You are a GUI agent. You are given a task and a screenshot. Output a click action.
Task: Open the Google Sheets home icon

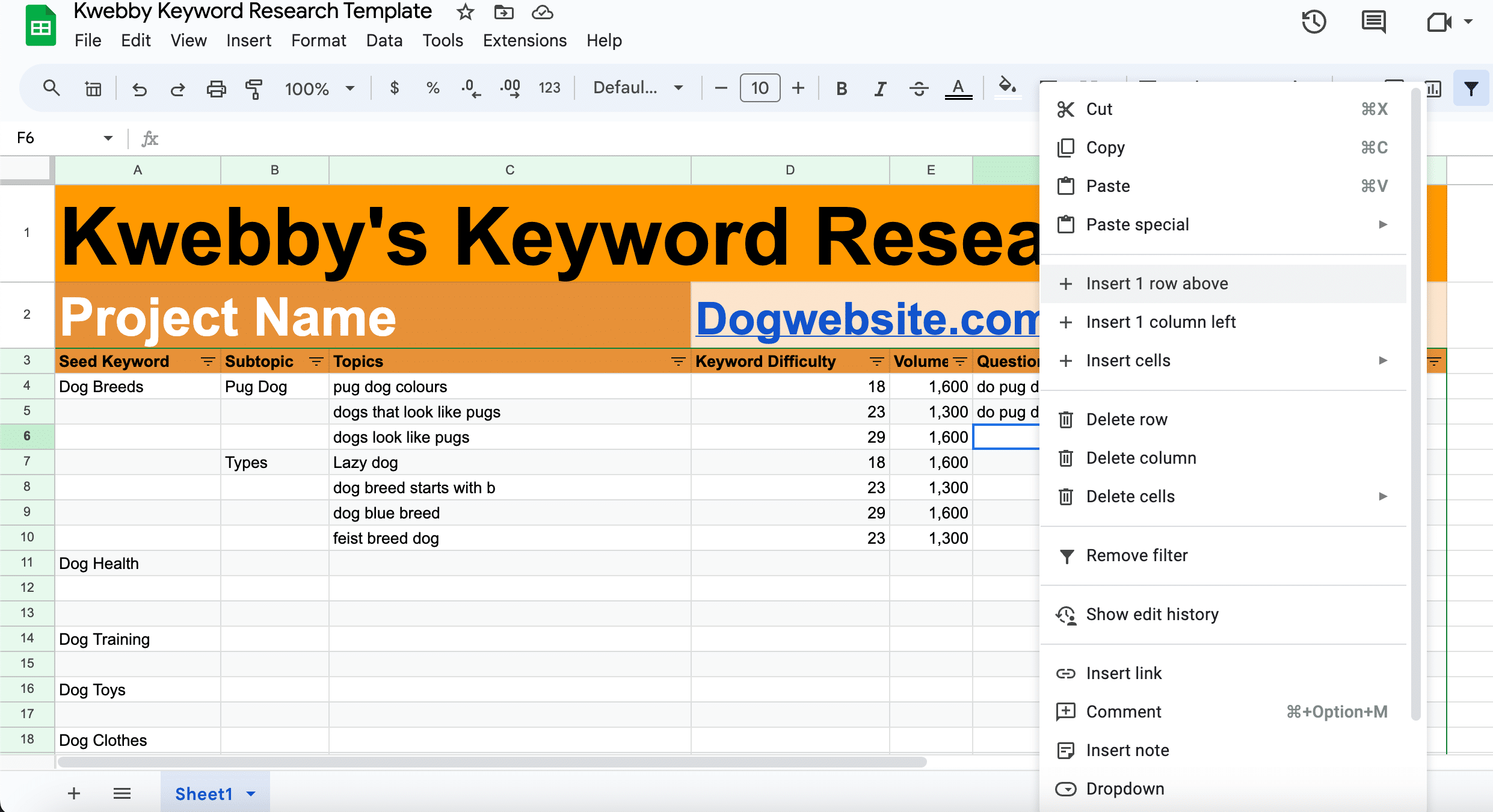tap(40, 25)
